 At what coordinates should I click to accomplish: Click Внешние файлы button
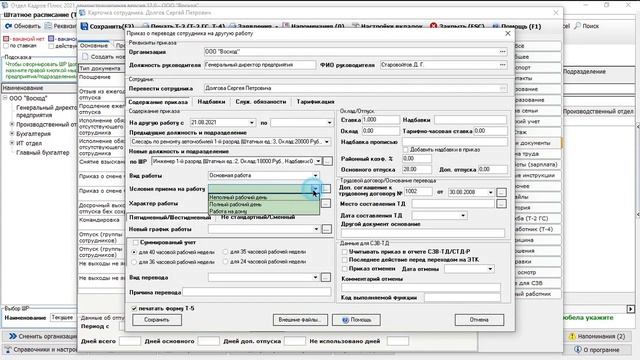click(300, 320)
